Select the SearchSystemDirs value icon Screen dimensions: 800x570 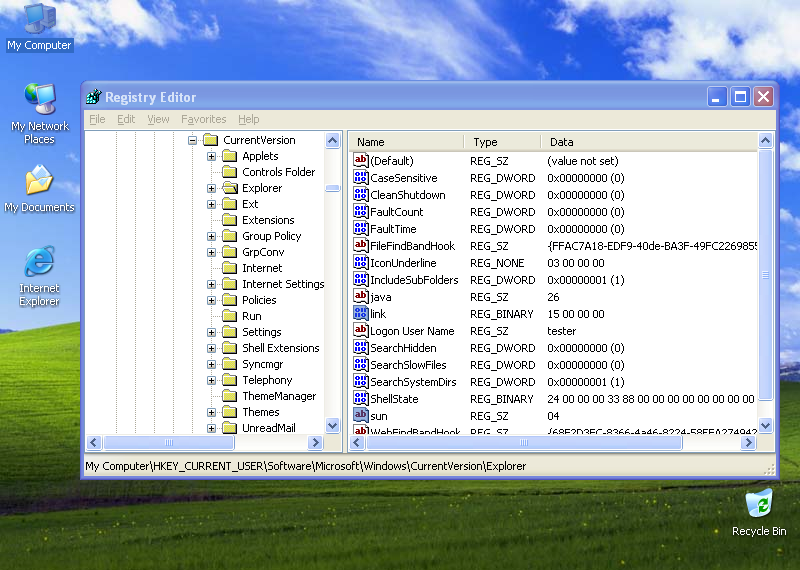361,382
